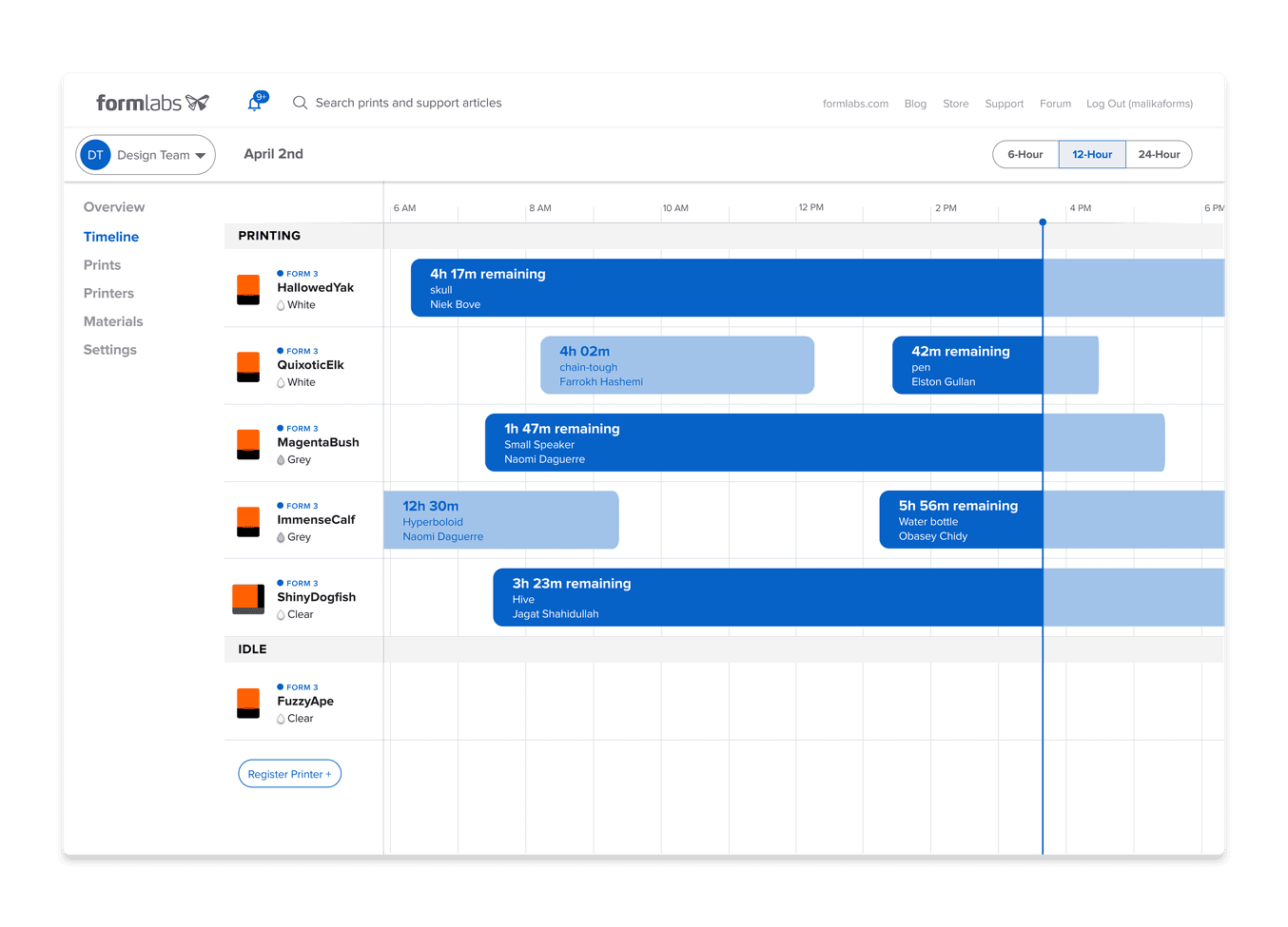The width and height of the screenshot is (1288, 927).
Task: Switch timeline to 24-Hour view
Action: [x=1159, y=154]
